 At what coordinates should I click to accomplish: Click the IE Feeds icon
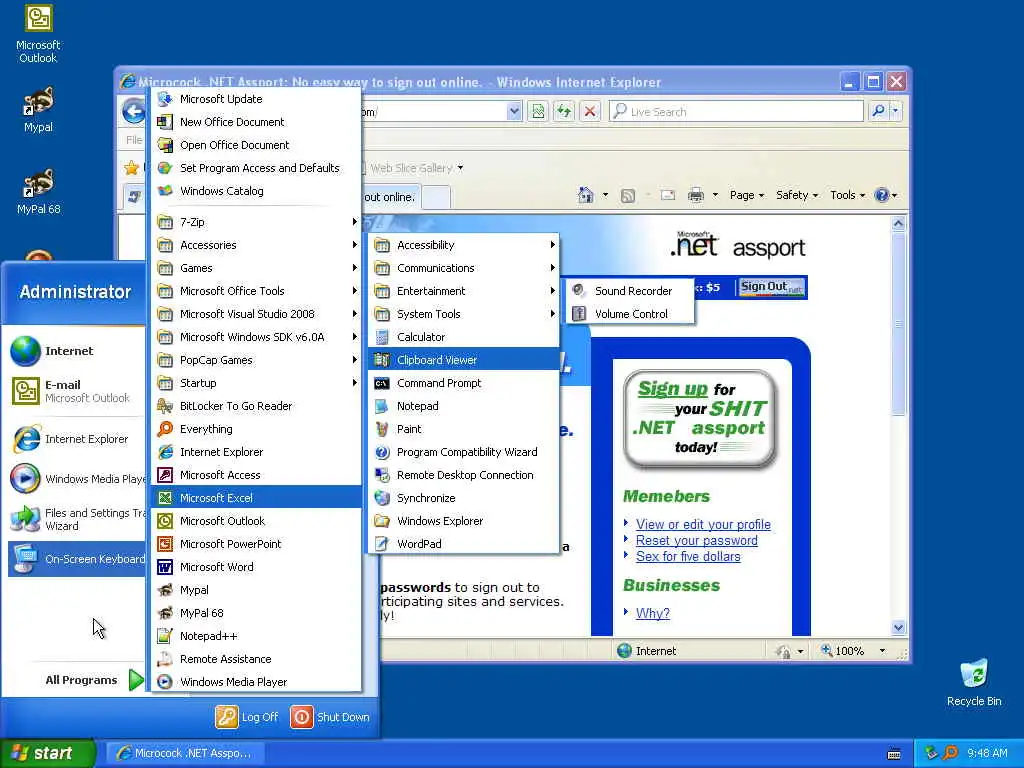[628, 195]
